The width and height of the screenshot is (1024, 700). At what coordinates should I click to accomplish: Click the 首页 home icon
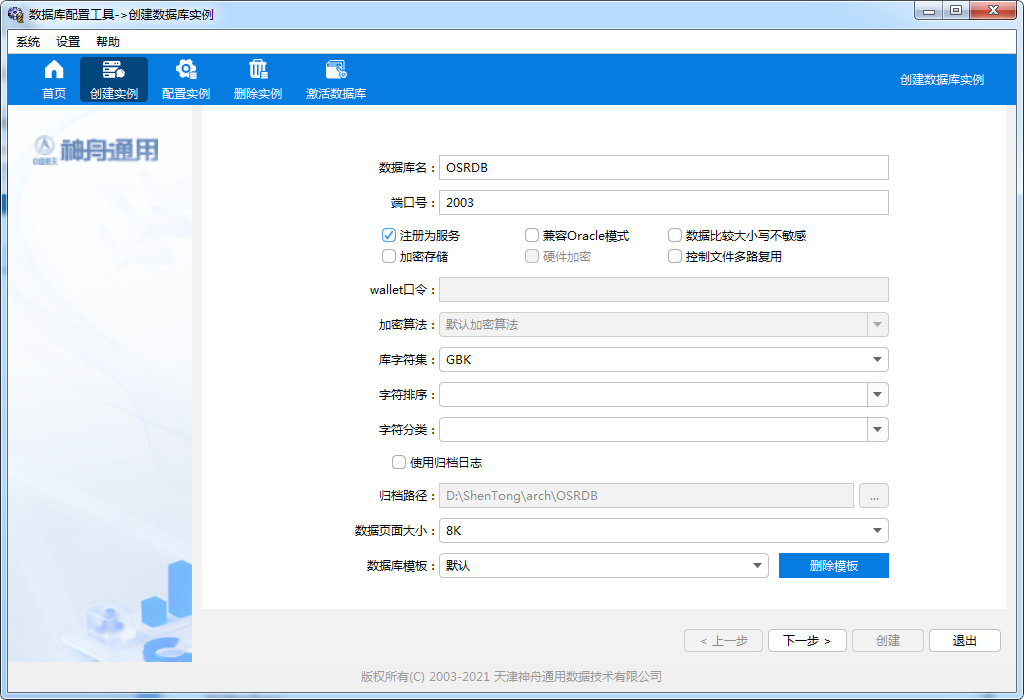click(54, 70)
